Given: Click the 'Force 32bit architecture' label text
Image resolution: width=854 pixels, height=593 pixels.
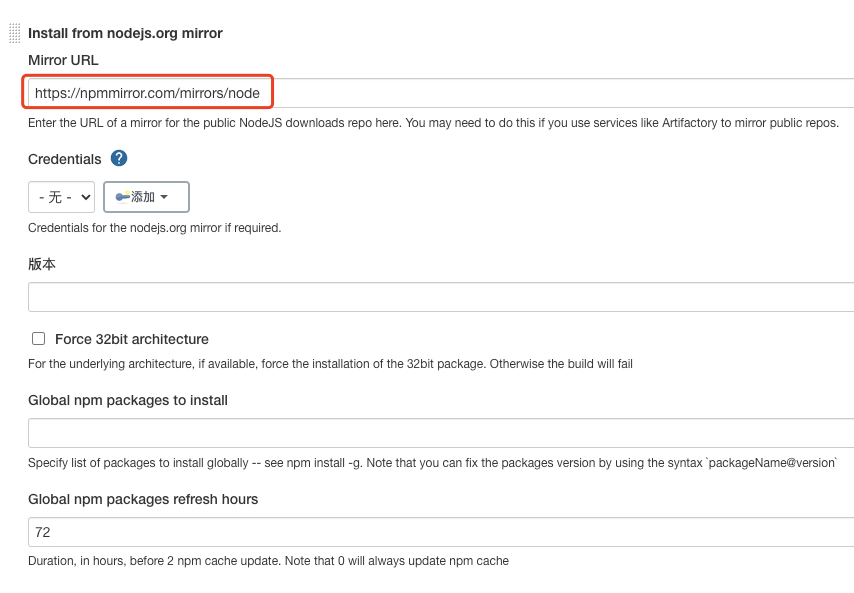Looking at the screenshot, I should tap(132, 339).
